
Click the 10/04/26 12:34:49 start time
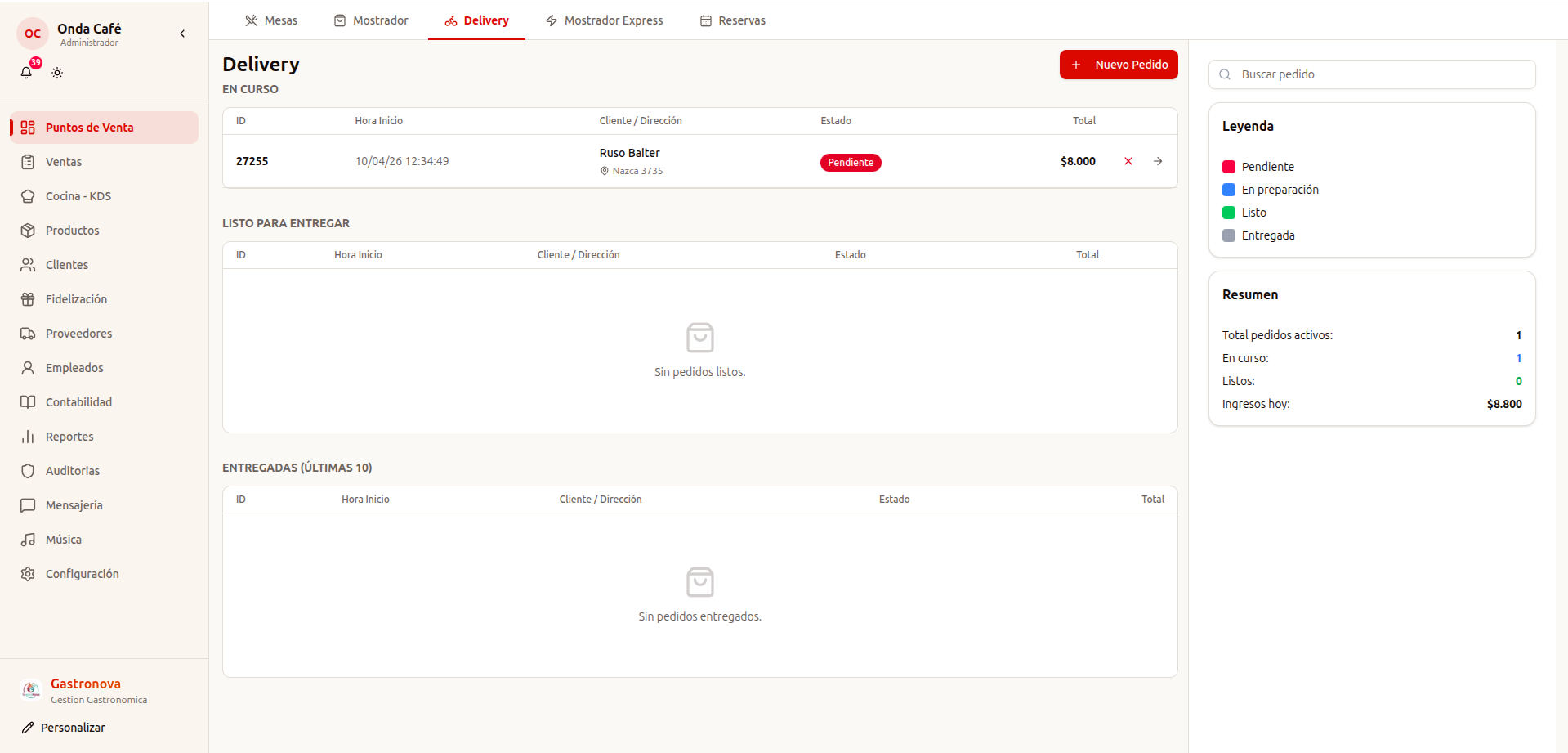coord(402,161)
